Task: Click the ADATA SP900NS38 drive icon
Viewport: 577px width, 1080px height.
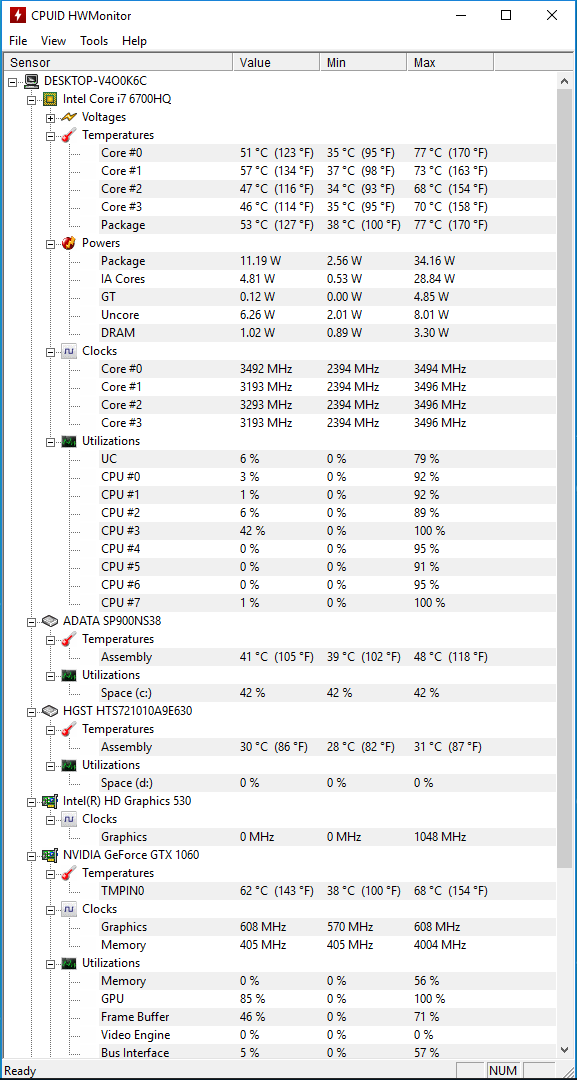Action: click(x=50, y=621)
